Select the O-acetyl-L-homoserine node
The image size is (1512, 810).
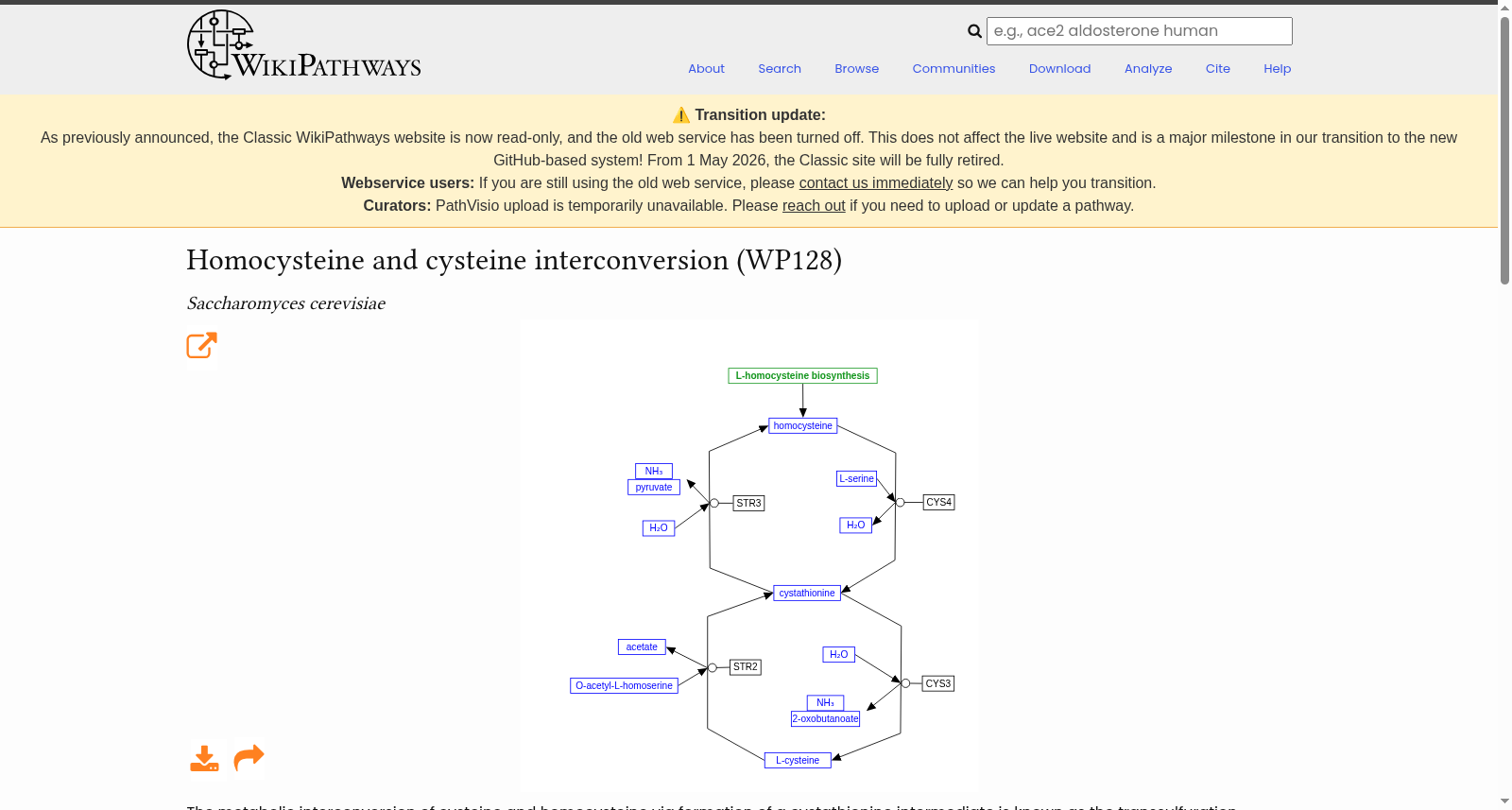pyautogui.click(x=624, y=686)
